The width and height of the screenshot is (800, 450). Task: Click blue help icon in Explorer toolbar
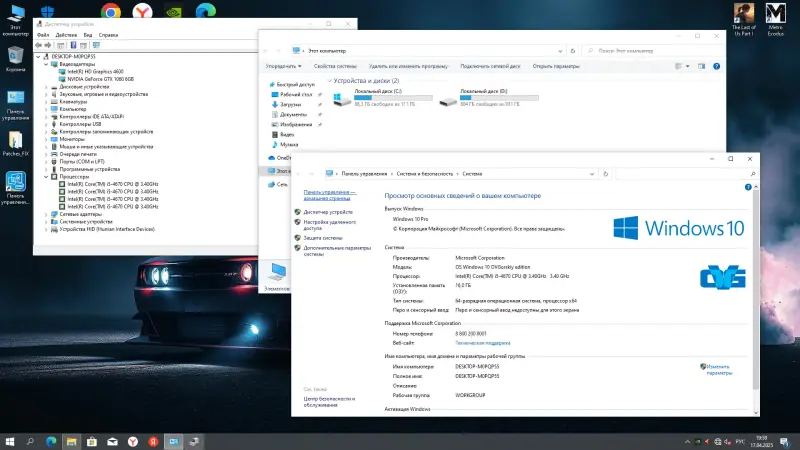pos(716,66)
